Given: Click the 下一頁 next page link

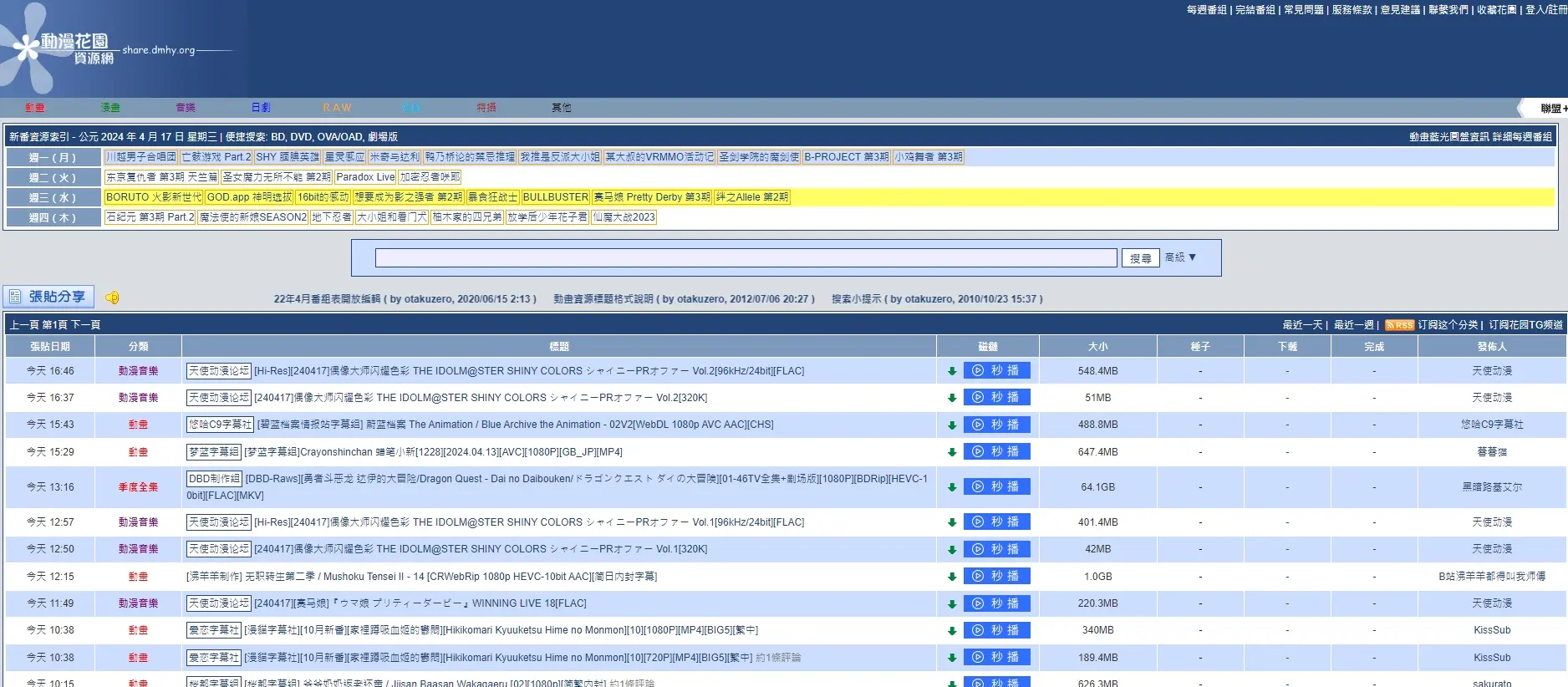Looking at the screenshot, I should (x=85, y=325).
